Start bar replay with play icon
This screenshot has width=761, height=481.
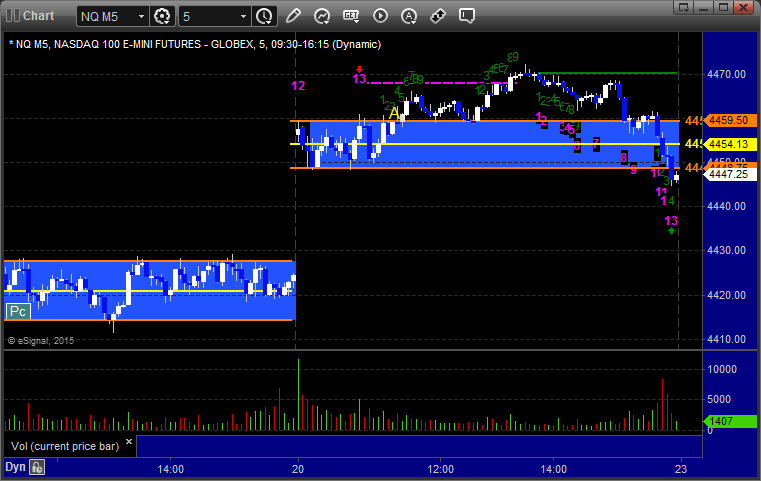click(x=380, y=16)
